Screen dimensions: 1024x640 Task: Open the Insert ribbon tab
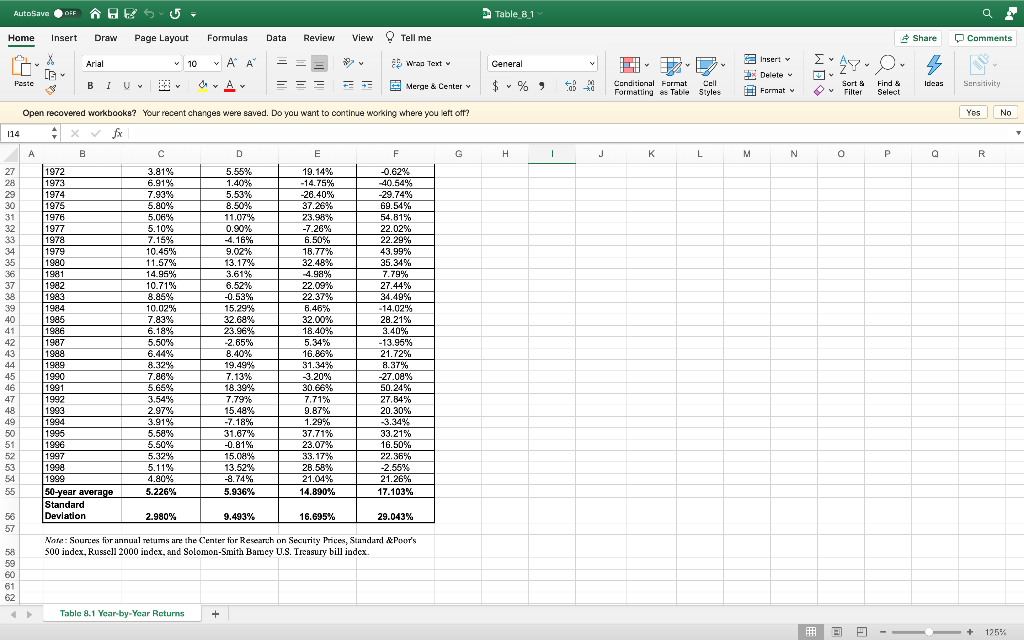click(x=64, y=38)
